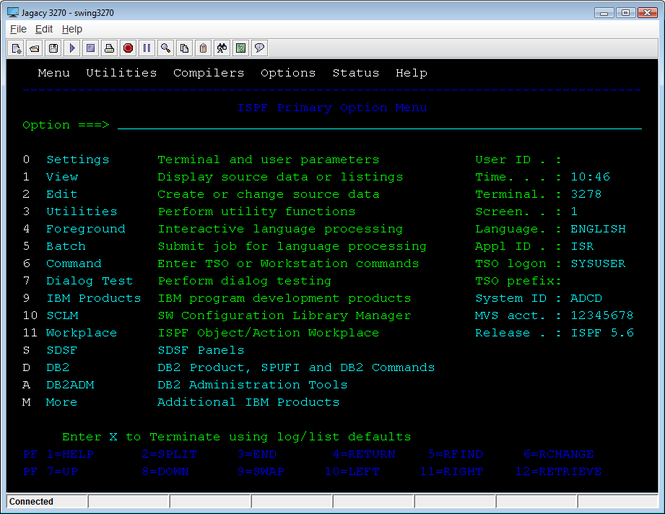
Task: Click the Jagacy monitor icon in title bar
Action: pyautogui.click(x=13, y=12)
